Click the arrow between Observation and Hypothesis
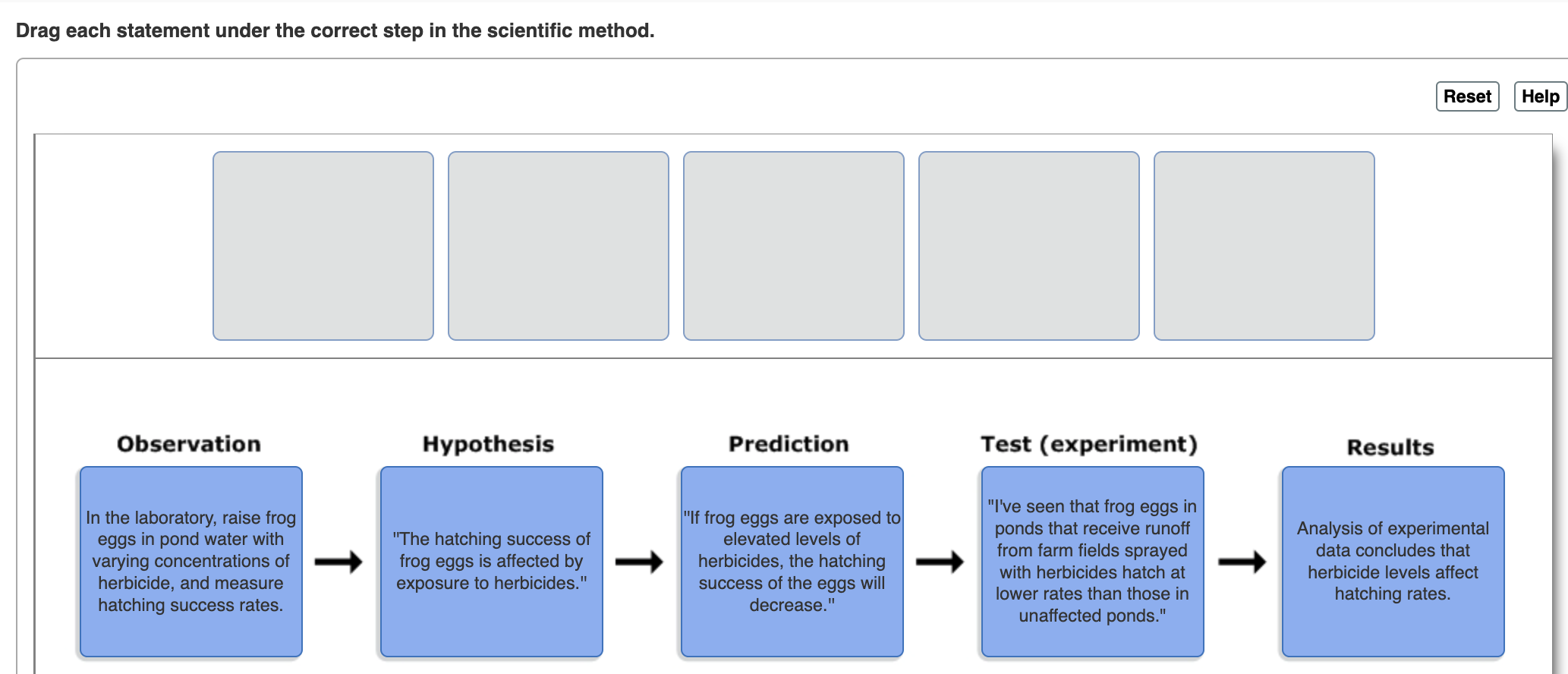The height and width of the screenshot is (674, 1568). (x=340, y=560)
